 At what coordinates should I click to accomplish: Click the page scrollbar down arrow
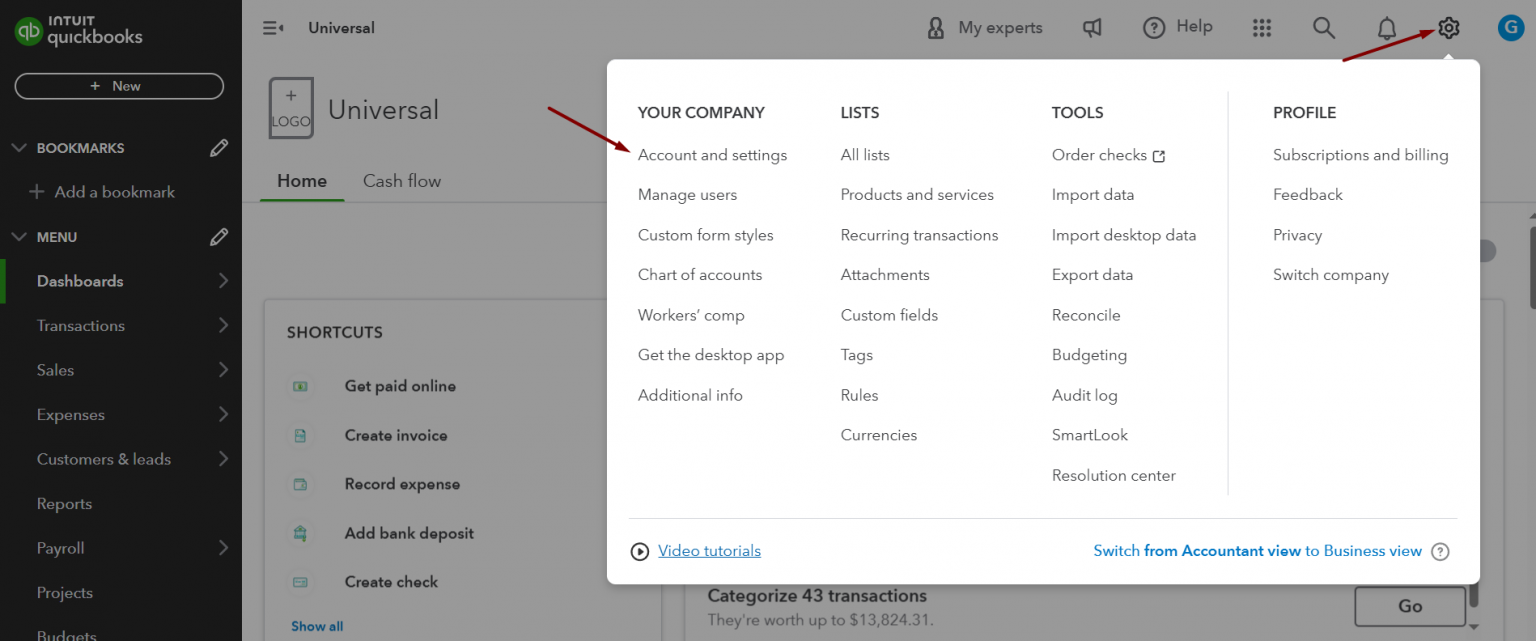click(x=1472, y=626)
